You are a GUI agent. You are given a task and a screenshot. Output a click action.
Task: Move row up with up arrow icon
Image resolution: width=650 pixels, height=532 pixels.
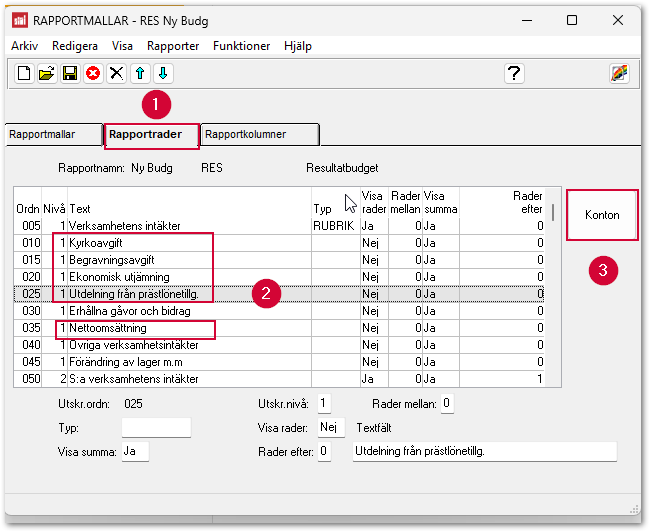tap(140, 73)
